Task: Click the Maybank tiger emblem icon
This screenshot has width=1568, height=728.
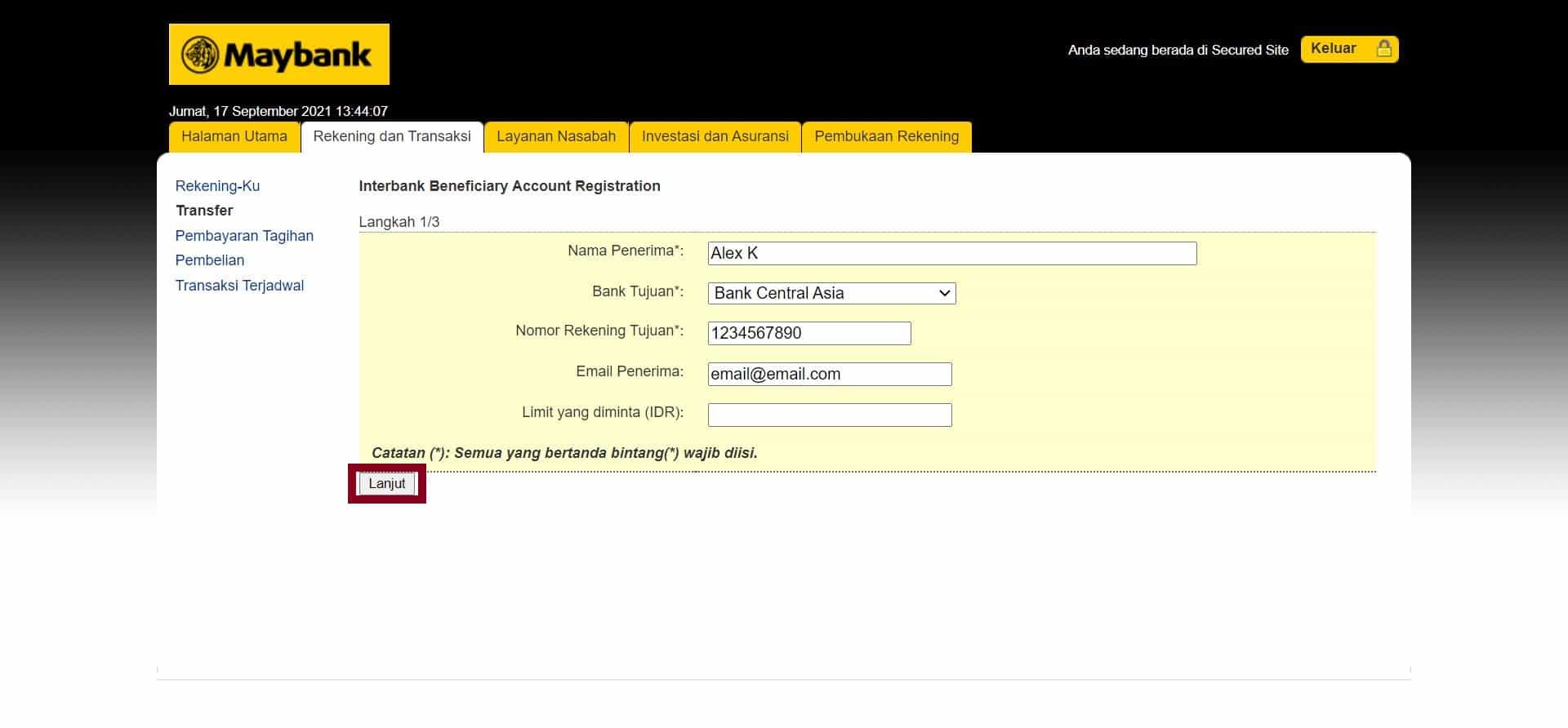Action: [x=200, y=55]
